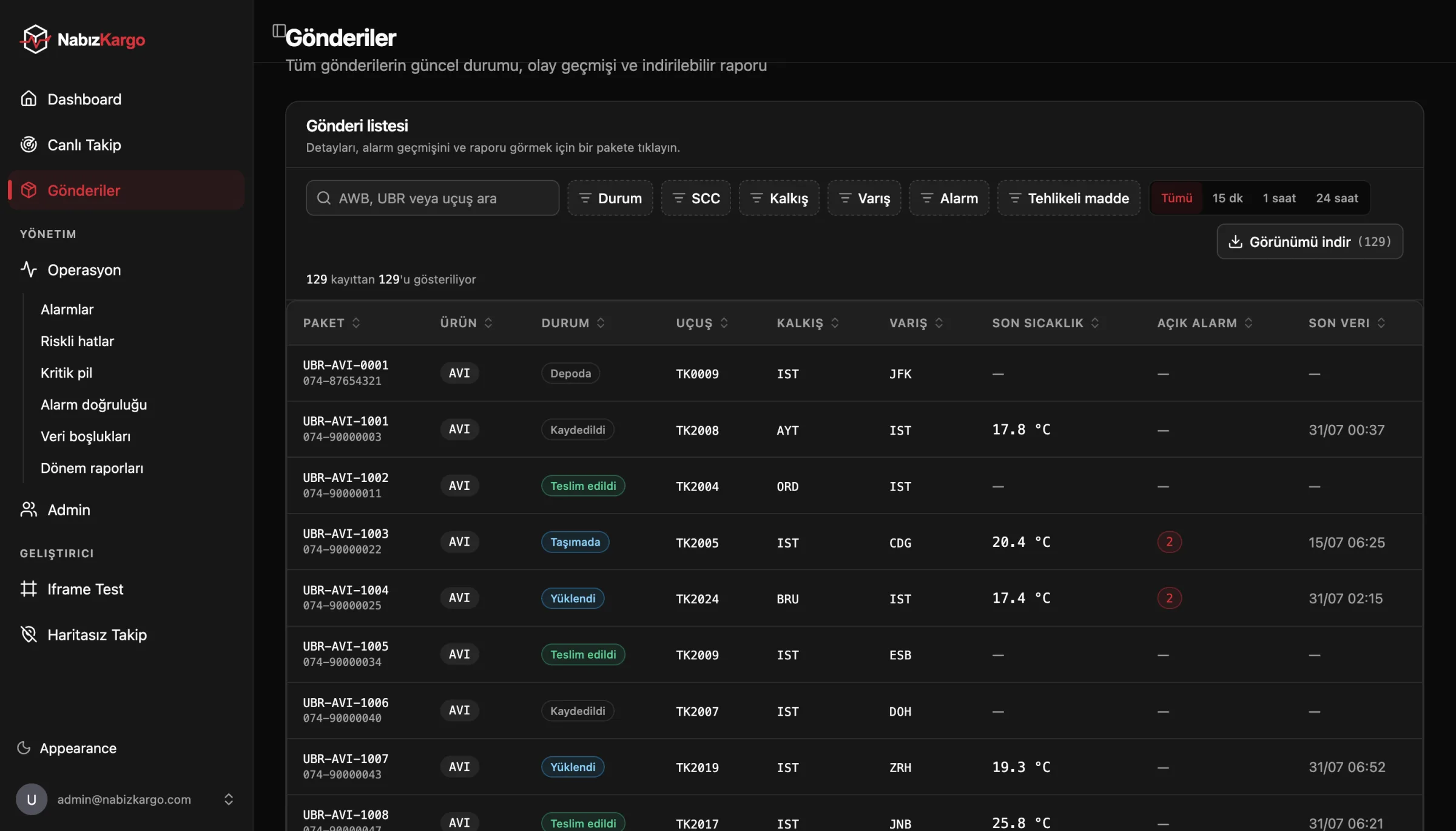Select the 1 saat time range
Screen dimensions: 1456x831
[x=1279, y=198]
